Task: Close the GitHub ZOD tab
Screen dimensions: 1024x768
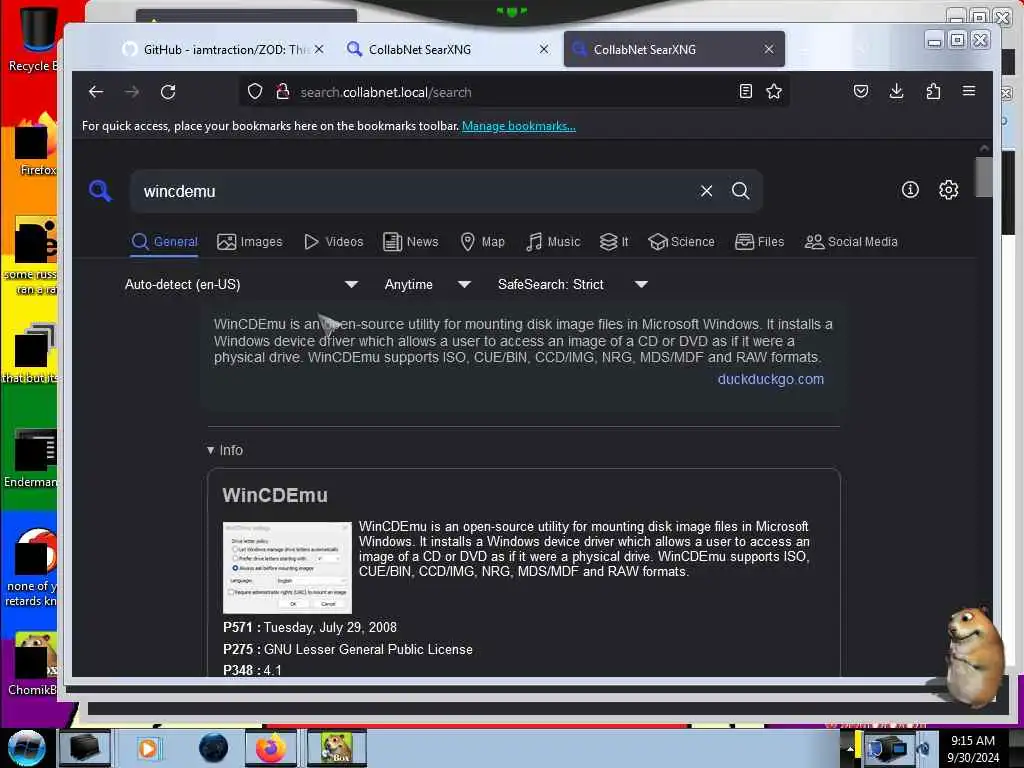Action: [319, 49]
